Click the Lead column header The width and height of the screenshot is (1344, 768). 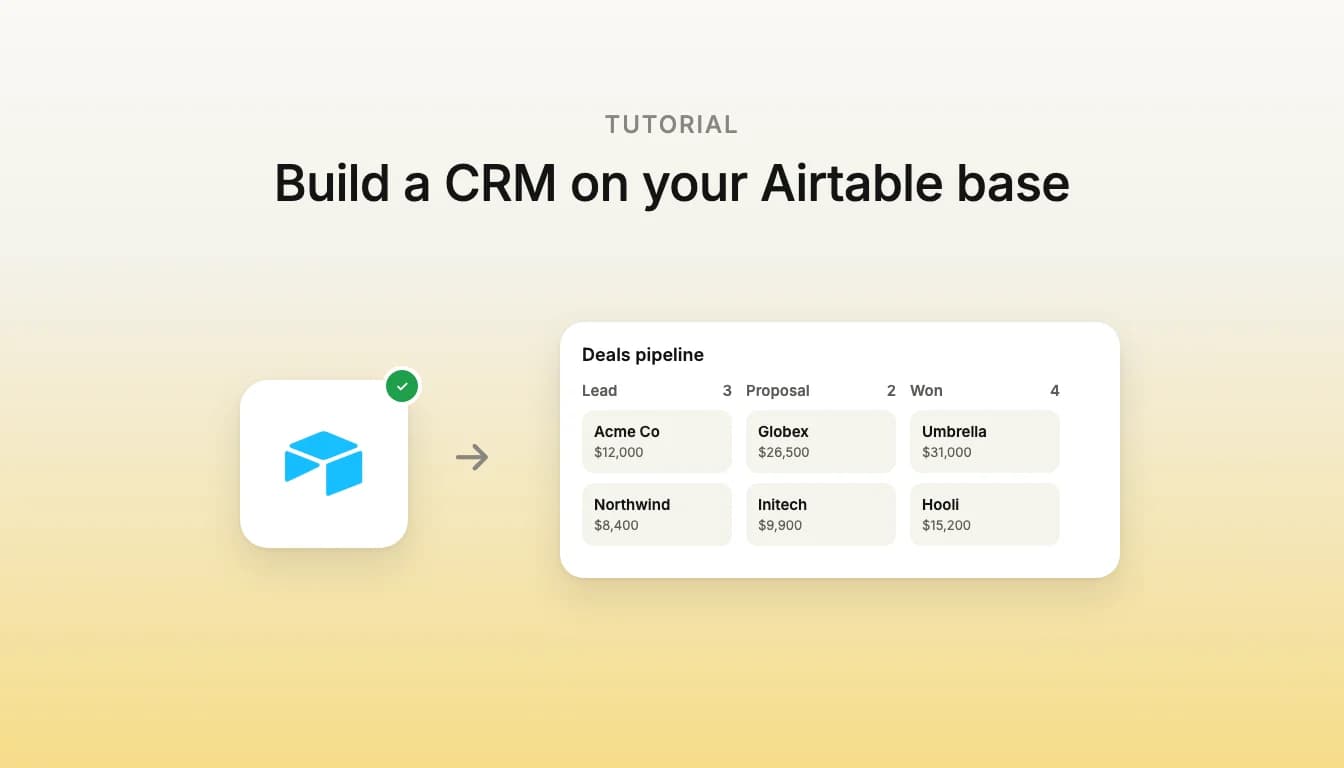[600, 391]
